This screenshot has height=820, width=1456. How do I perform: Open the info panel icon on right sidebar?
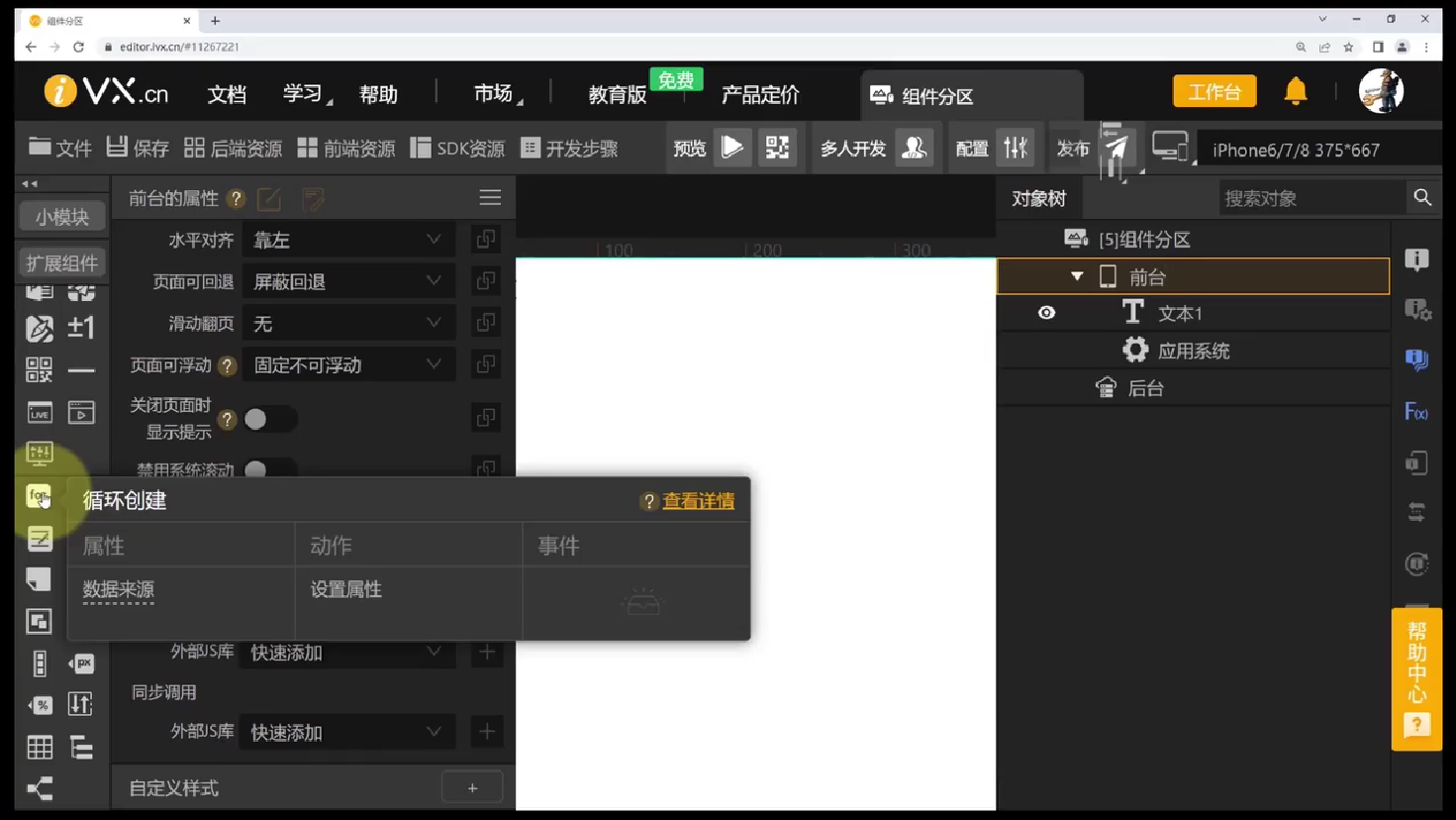point(1416,259)
